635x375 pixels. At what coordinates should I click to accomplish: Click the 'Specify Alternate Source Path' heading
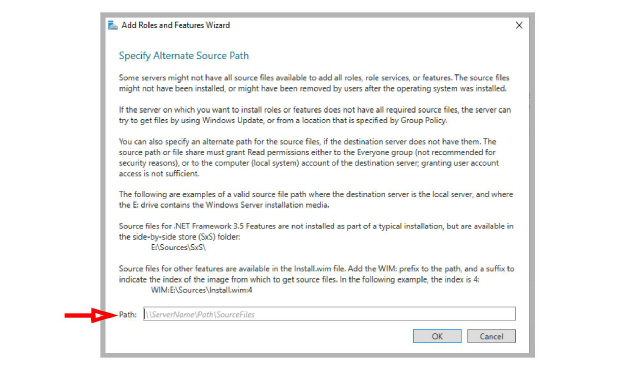click(x=183, y=55)
